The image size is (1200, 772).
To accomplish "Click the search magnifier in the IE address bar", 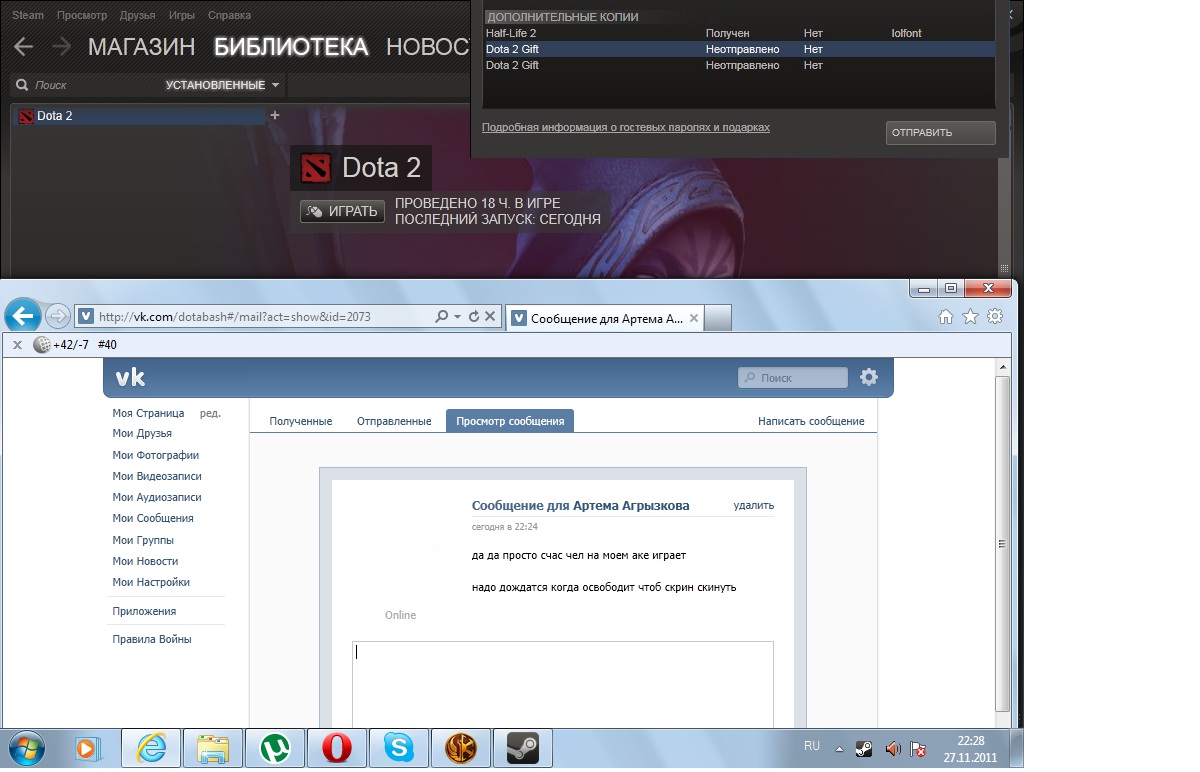I will pyautogui.click(x=442, y=316).
